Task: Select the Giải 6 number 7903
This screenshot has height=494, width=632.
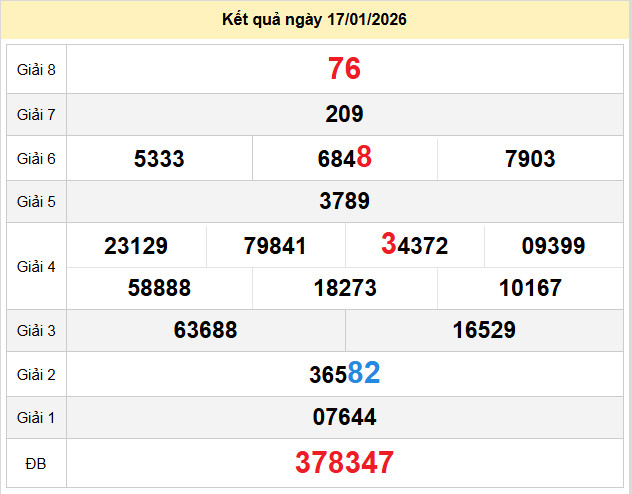Action: [530, 158]
